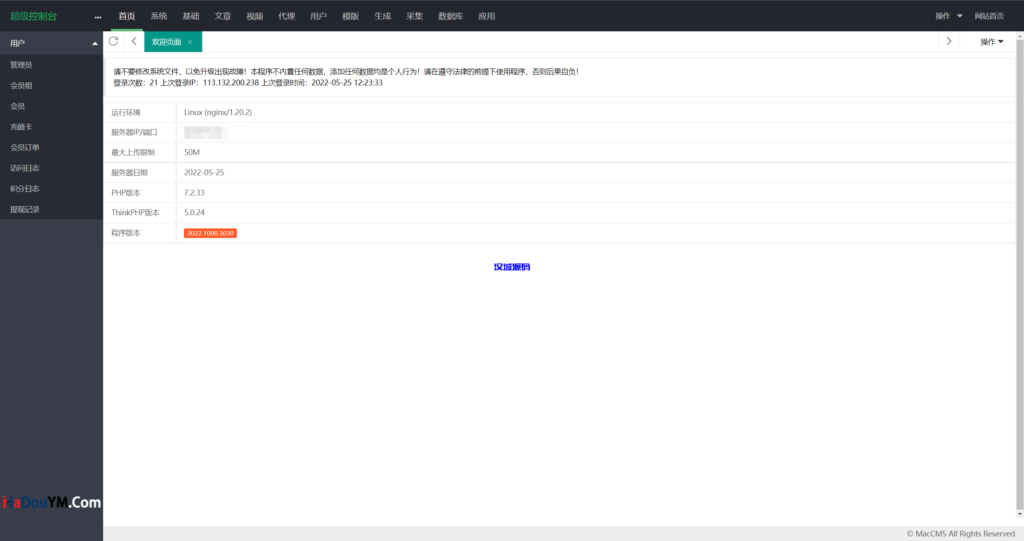Close the 欢迎页面 tab with its X
The width and height of the screenshot is (1024, 541).
click(190, 42)
